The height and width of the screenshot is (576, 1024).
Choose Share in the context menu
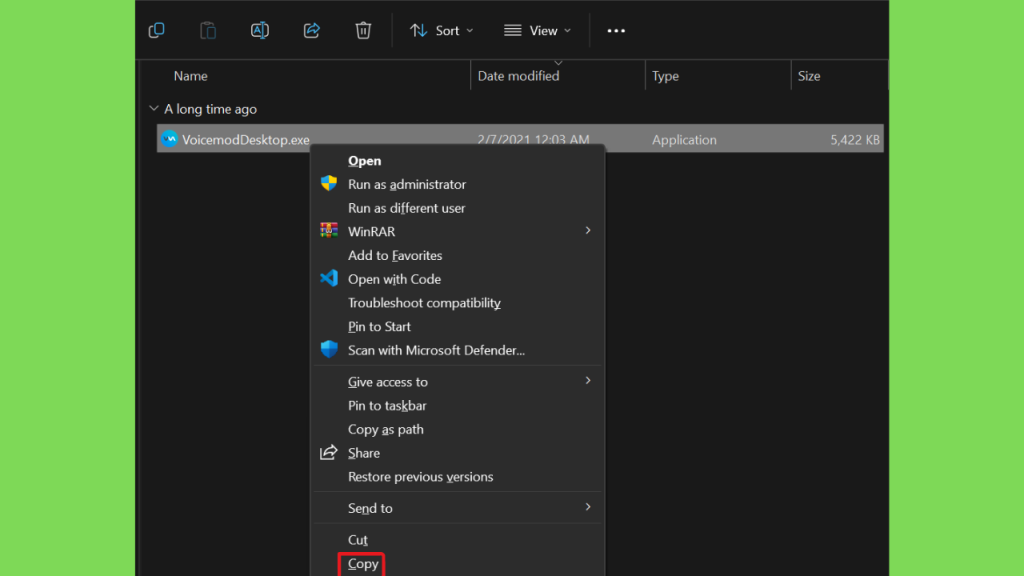(x=364, y=453)
